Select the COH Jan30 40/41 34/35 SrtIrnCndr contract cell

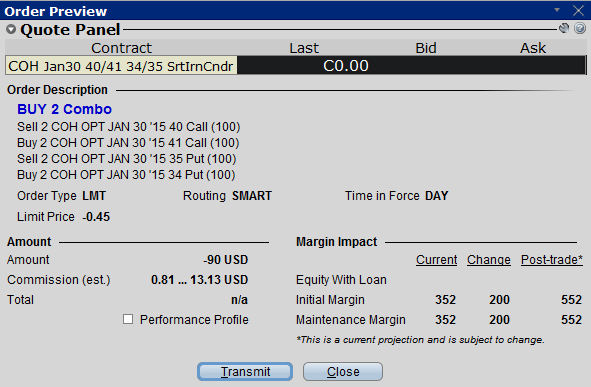[121, 66]
